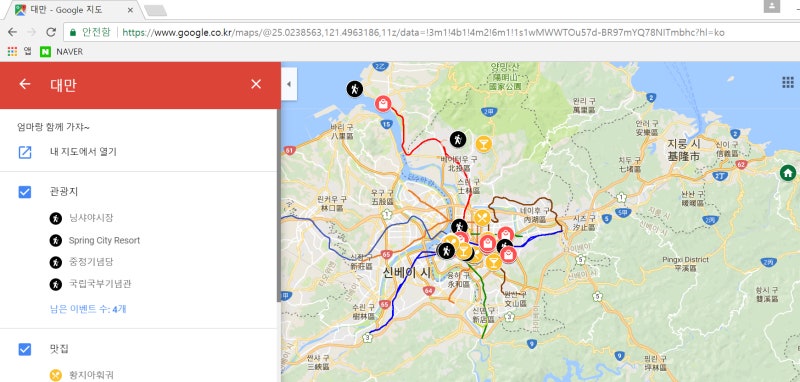Screen dimensions: 800x382
Task: Click the back arrow beside 대만 title
Action: (x=24, y=84)
